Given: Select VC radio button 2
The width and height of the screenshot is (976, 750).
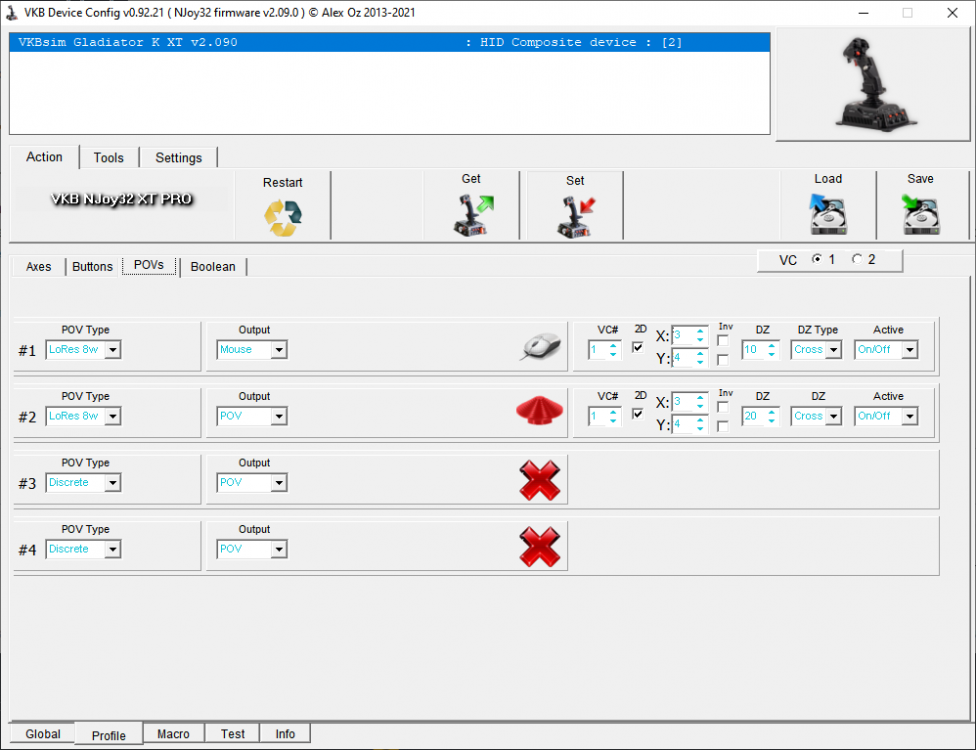Looking at the screenshot, I should tap(857, 259).
